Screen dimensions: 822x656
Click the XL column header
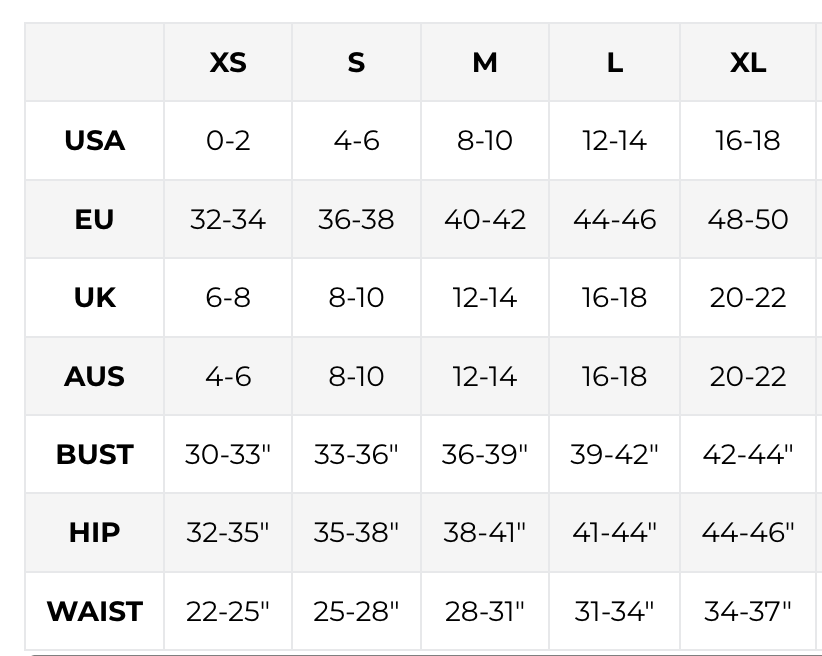(x=748, y=62)
